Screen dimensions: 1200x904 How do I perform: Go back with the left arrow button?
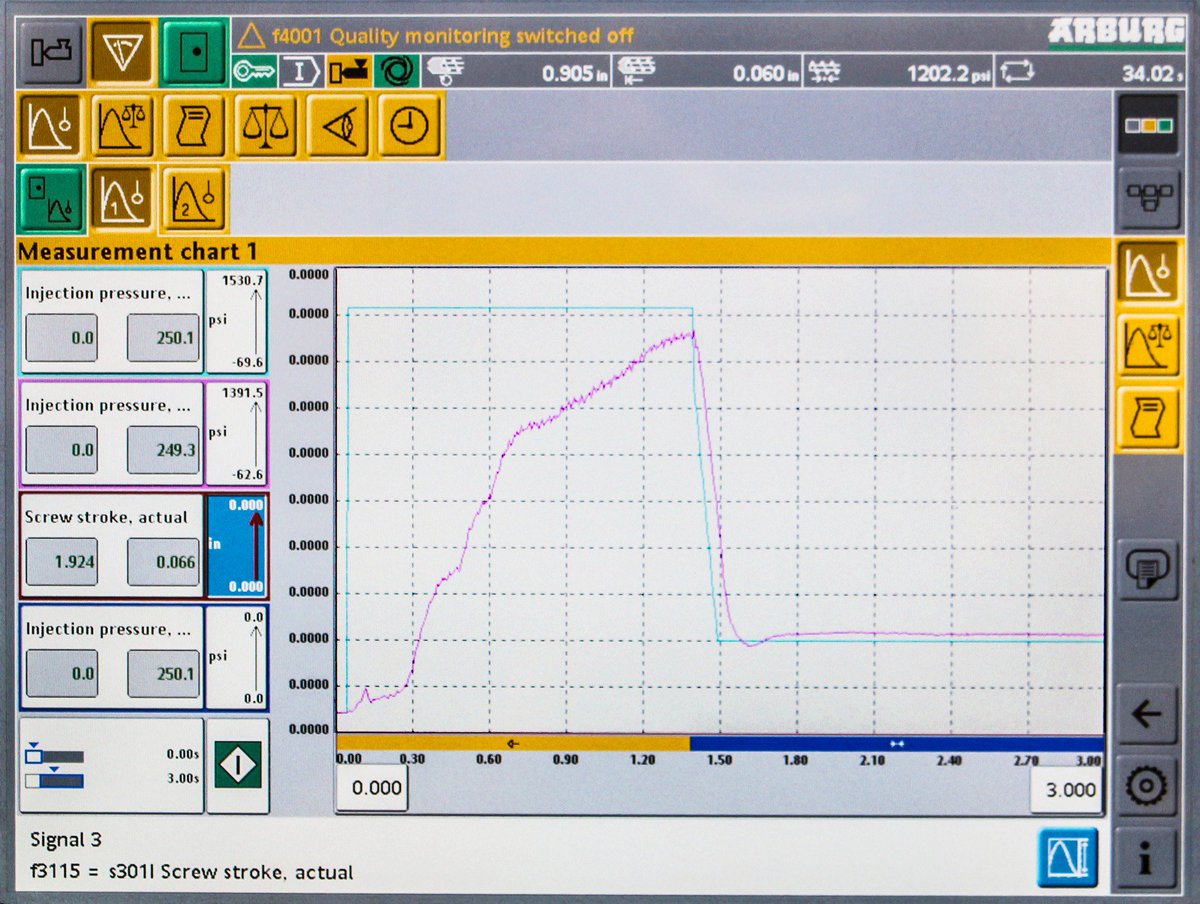click(x=1147, y=714)
